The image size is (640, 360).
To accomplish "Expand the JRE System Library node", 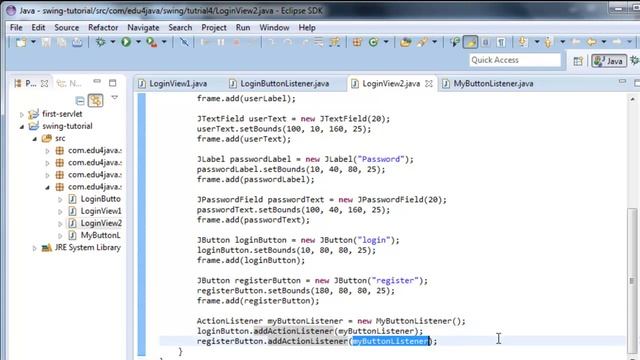I will [x=35, y=248].
